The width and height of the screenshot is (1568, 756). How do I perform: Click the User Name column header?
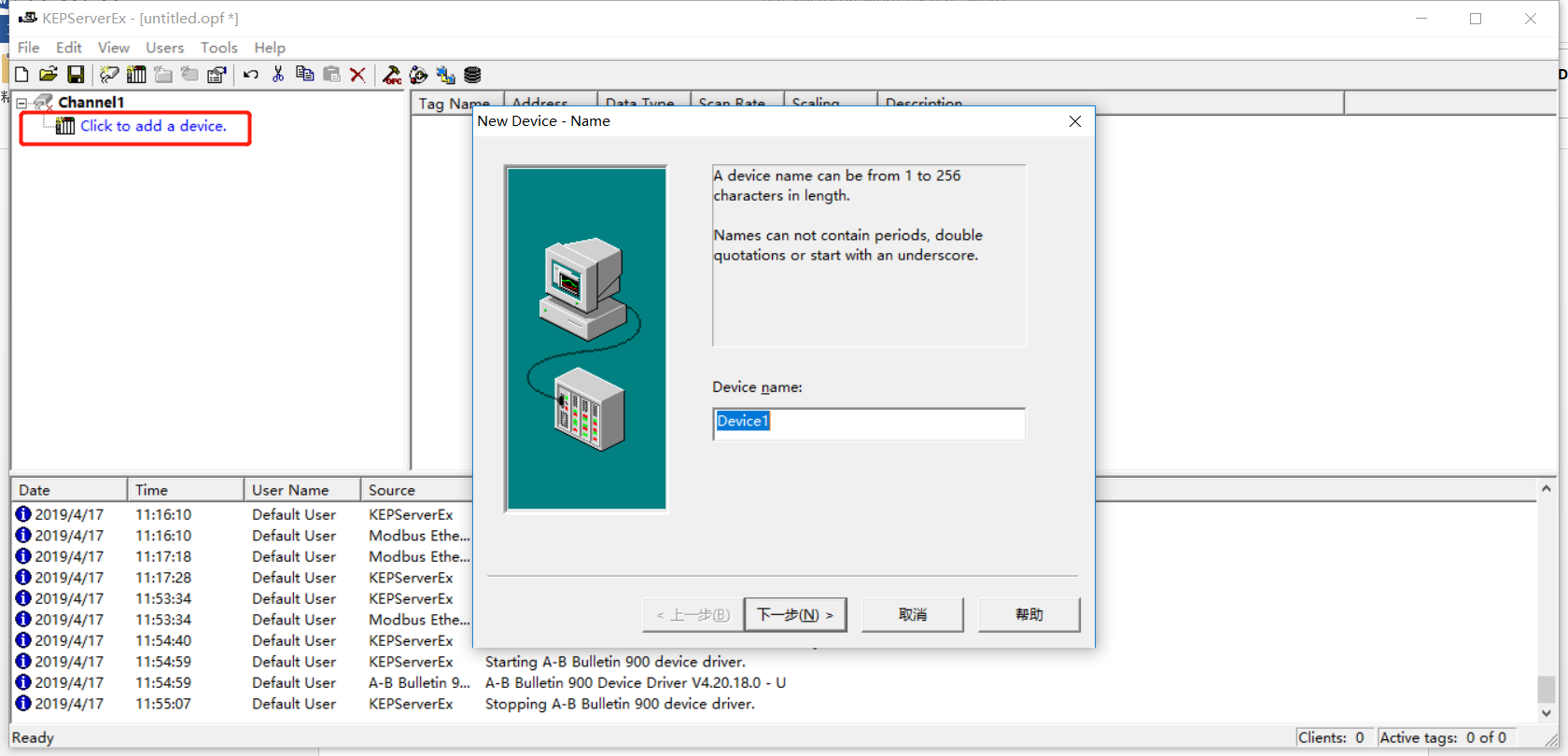coord(302,490)
